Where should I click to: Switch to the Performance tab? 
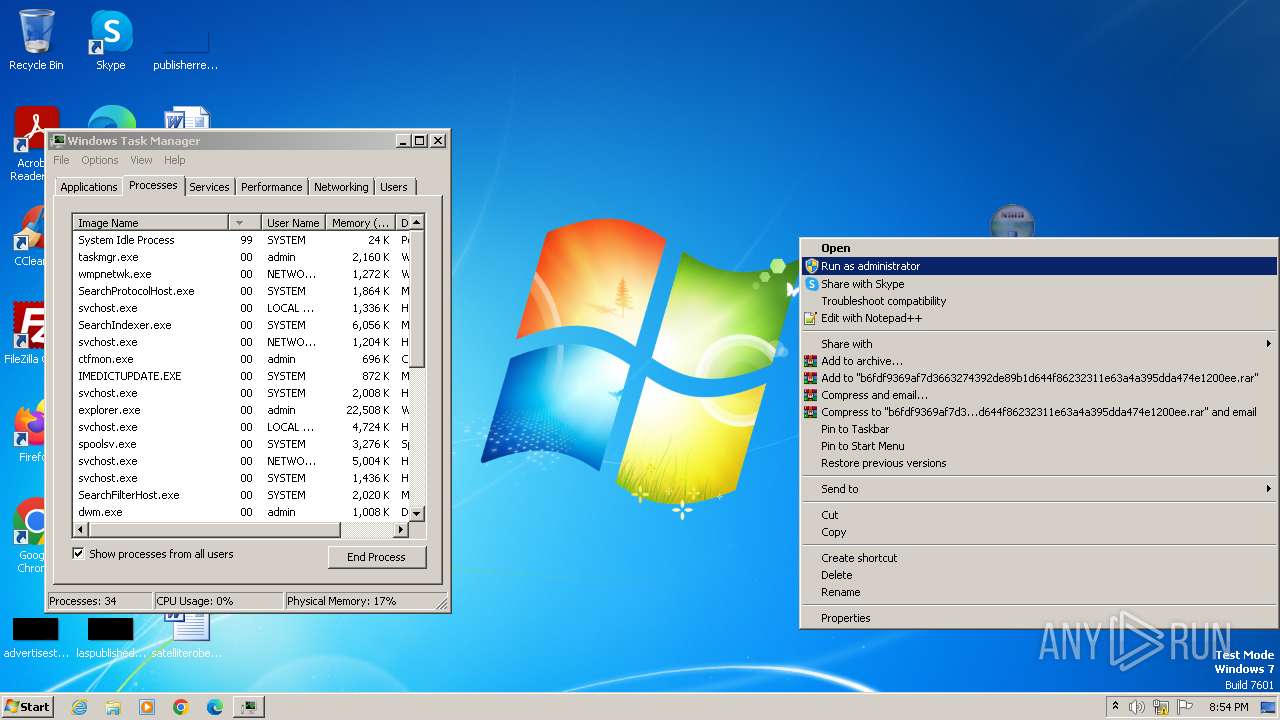tap(272, 187)
